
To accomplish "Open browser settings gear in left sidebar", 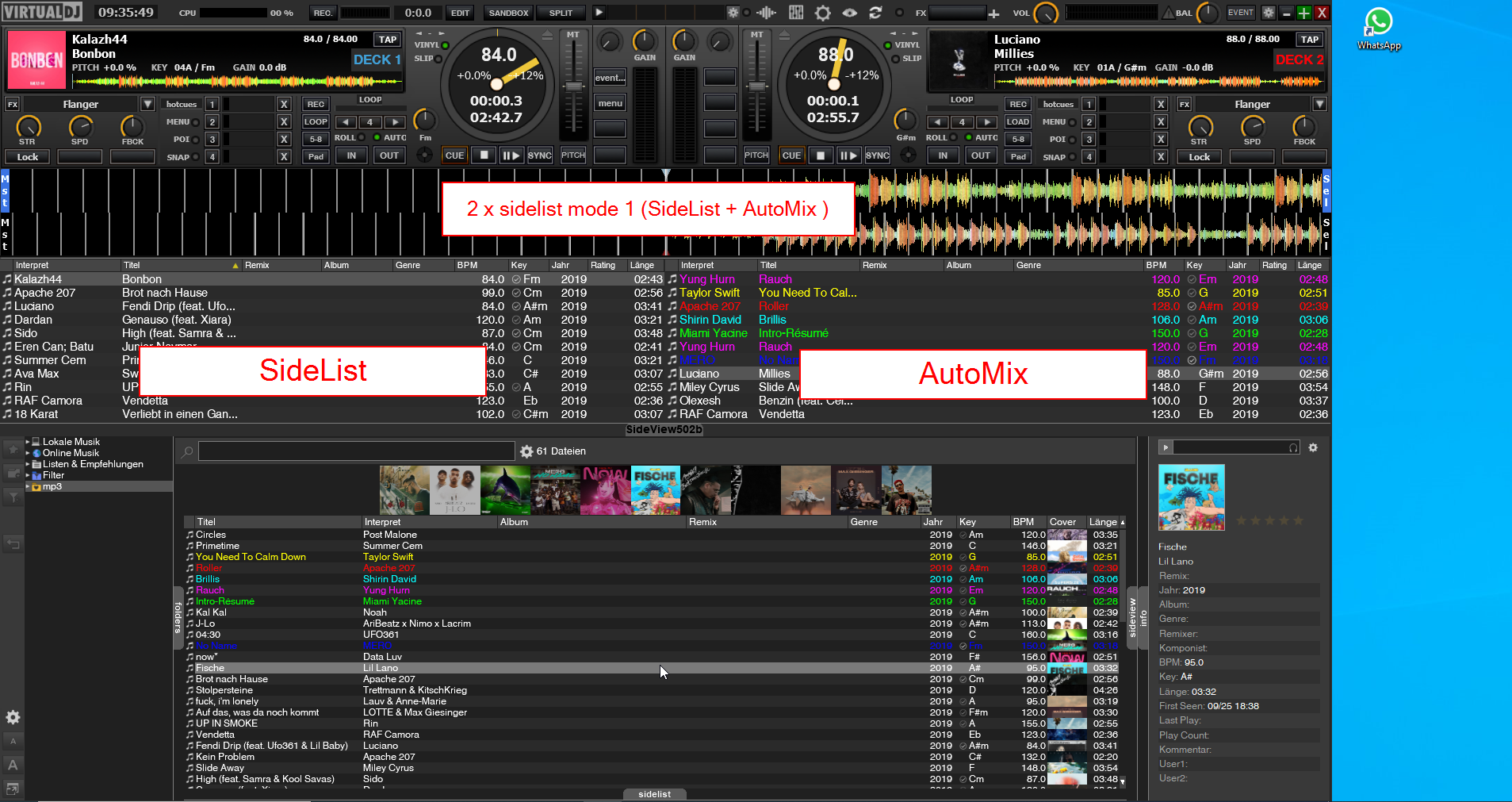I will (x=13, y=717).
